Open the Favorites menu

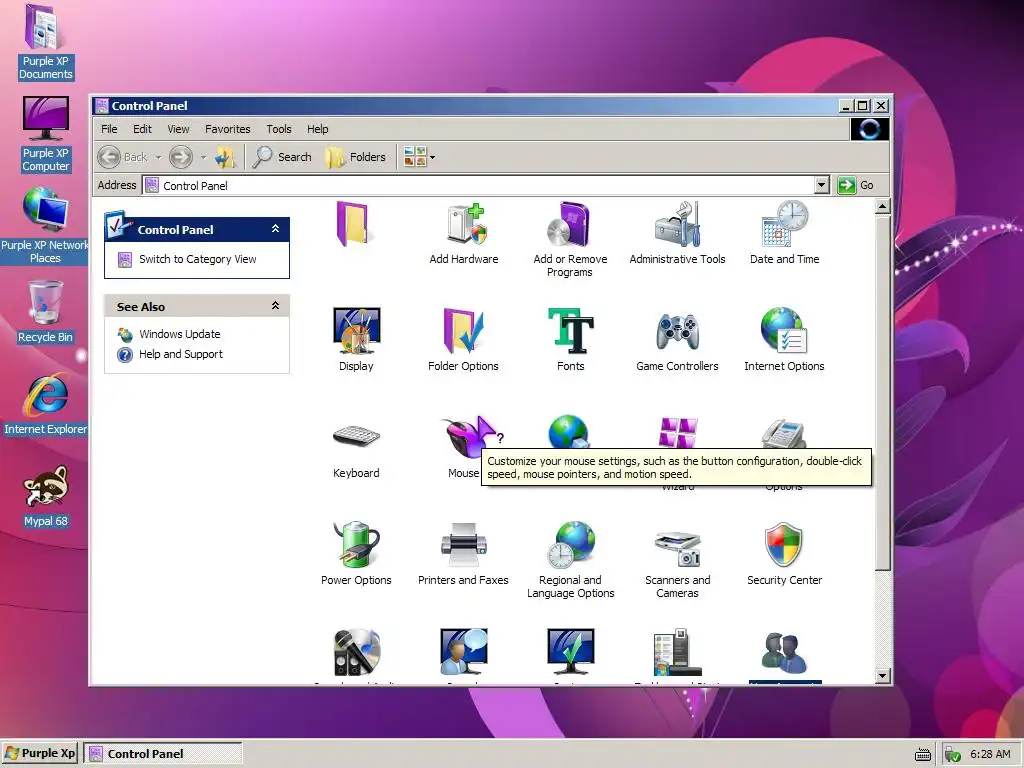pos(227,129)
